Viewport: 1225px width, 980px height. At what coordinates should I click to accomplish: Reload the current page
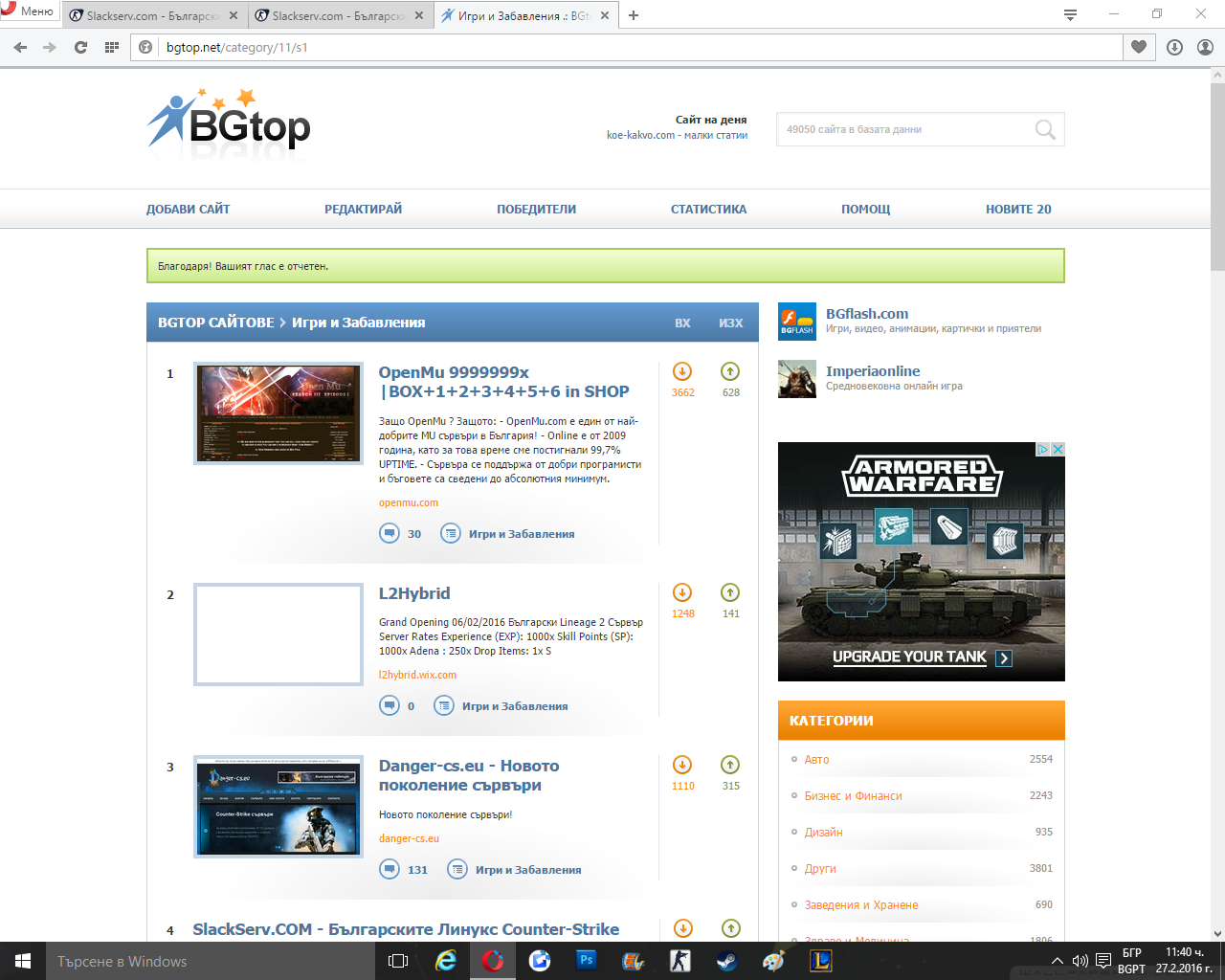click(x=80, y=47)
